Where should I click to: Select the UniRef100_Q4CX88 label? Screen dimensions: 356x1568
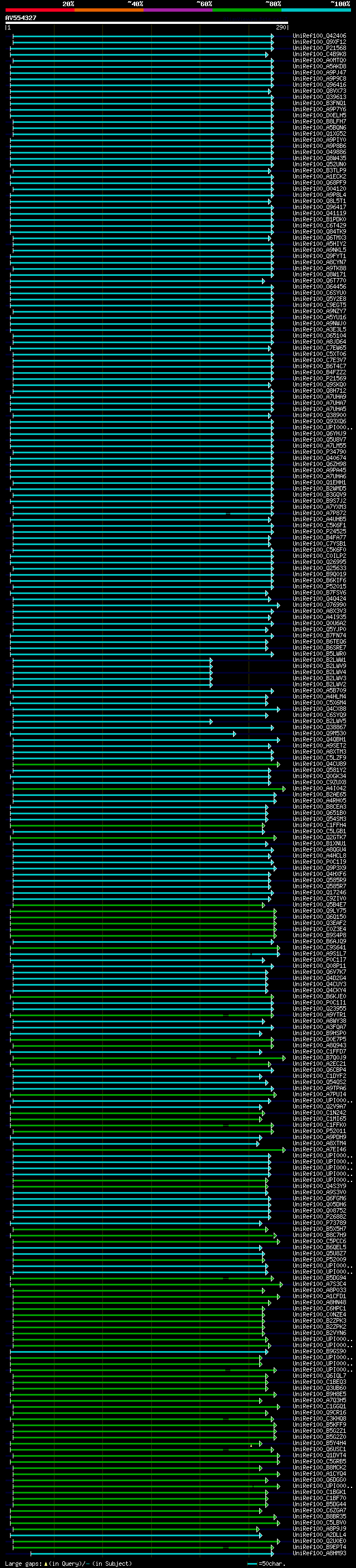coord(319,709)
